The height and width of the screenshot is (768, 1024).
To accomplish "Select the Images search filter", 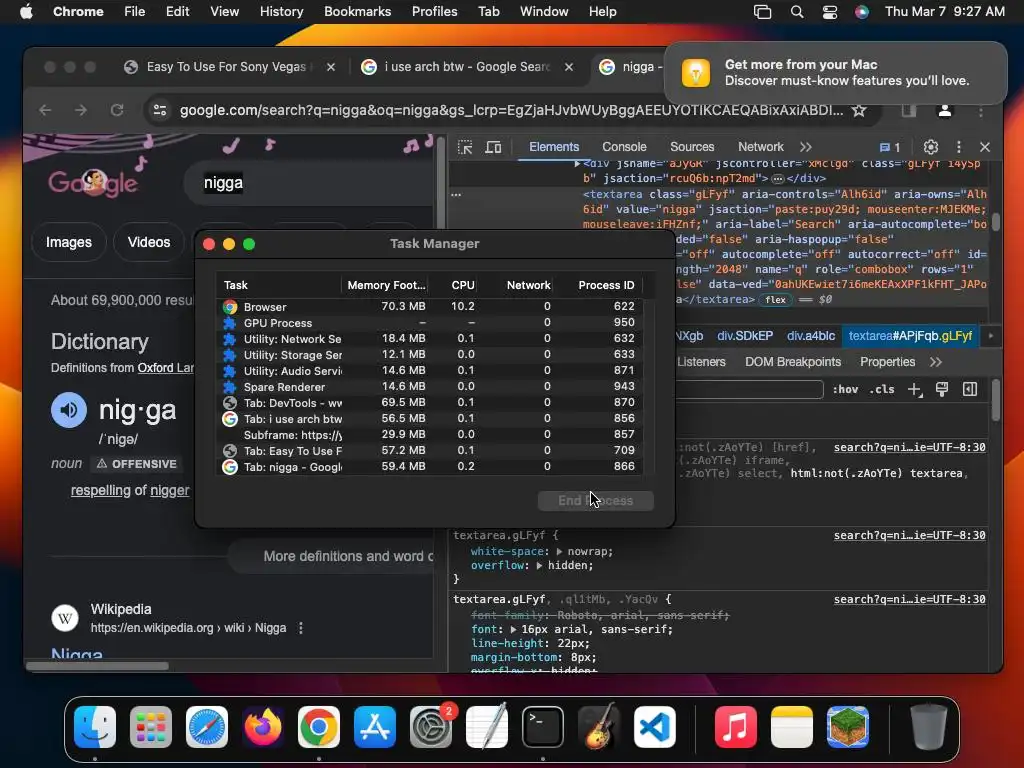I will pyautogui.click(x=69, y=242).
